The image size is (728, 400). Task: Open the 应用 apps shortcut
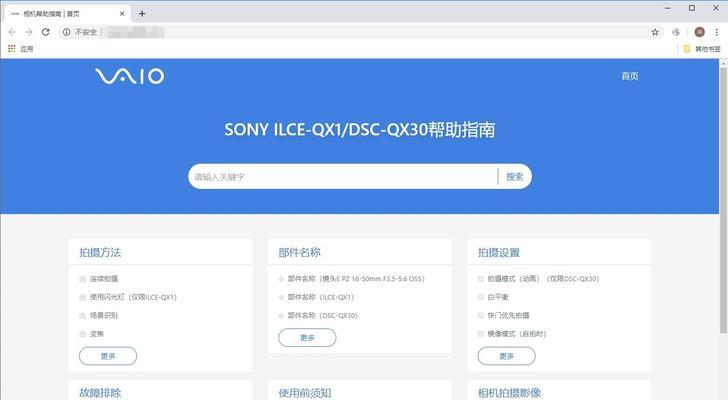click(x=20, y=49)
